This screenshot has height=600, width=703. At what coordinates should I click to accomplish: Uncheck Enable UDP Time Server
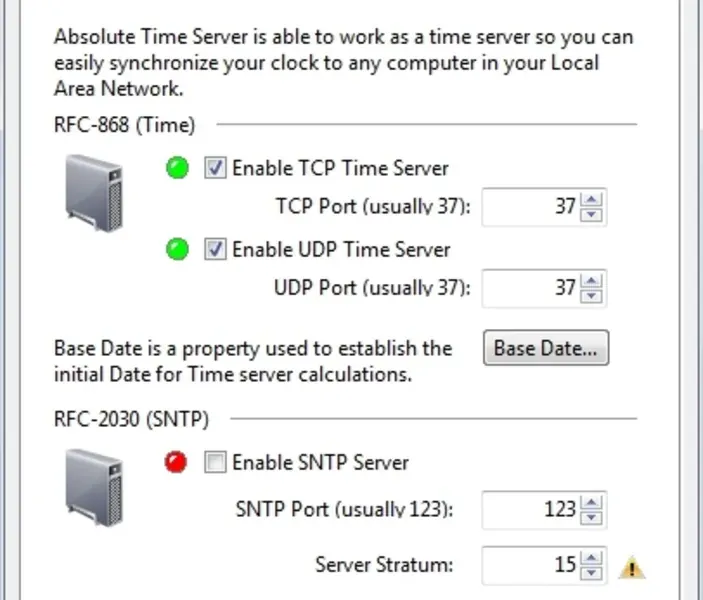click(x=215, y=250)
